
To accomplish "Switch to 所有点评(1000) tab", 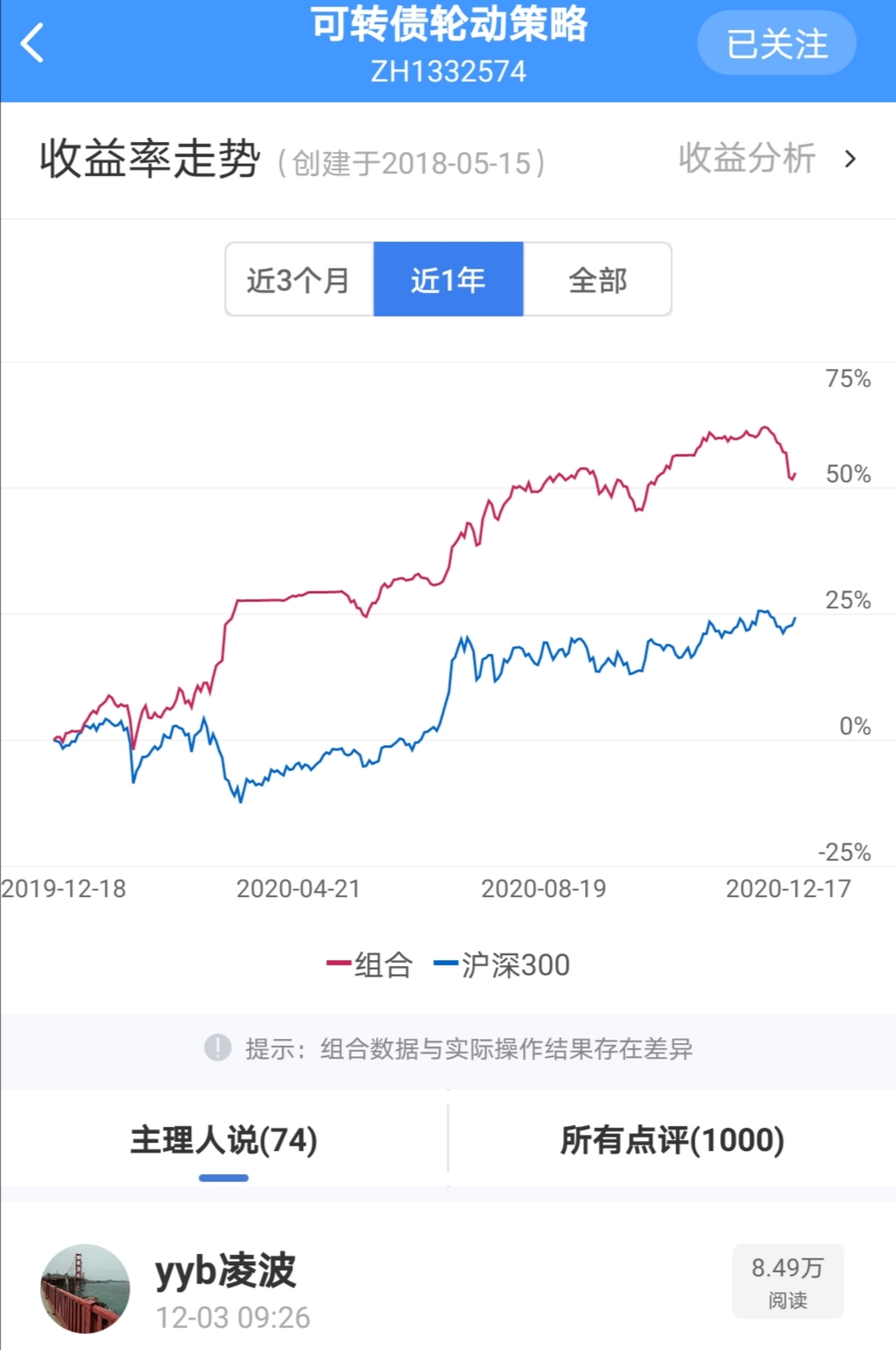I will coord(672,1140).
